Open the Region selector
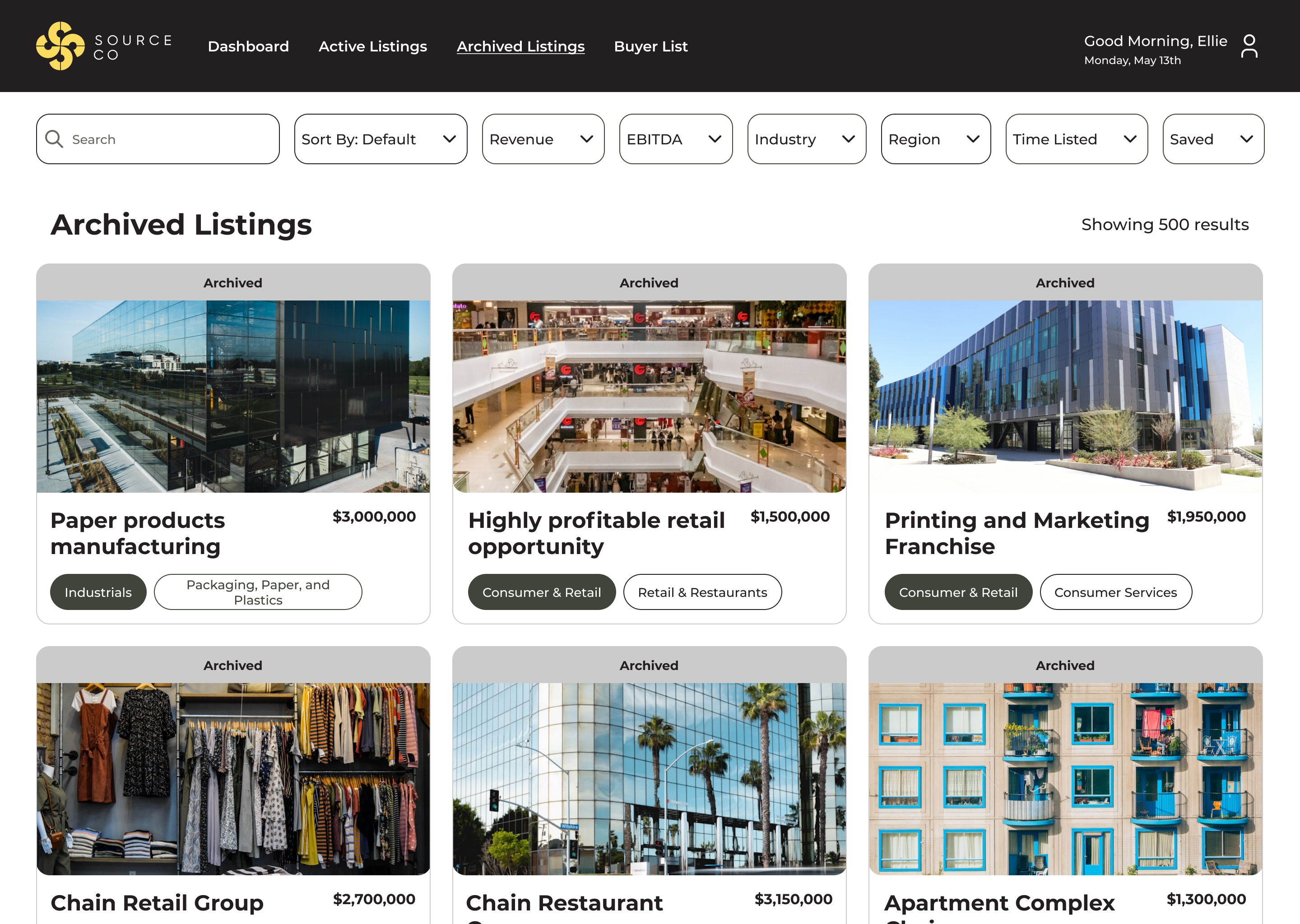 [x=935, y=139]
